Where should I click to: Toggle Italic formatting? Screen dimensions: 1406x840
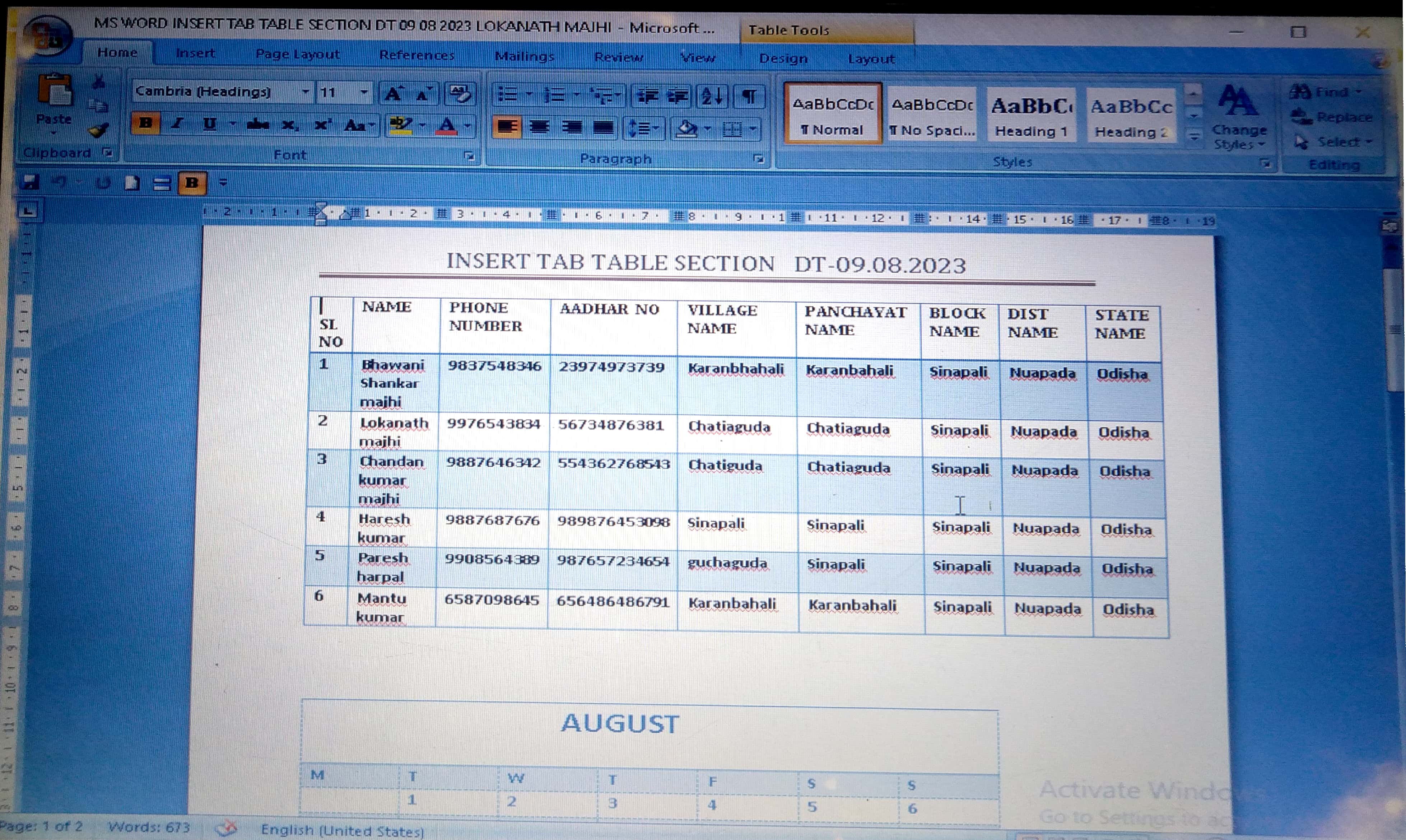177,123
